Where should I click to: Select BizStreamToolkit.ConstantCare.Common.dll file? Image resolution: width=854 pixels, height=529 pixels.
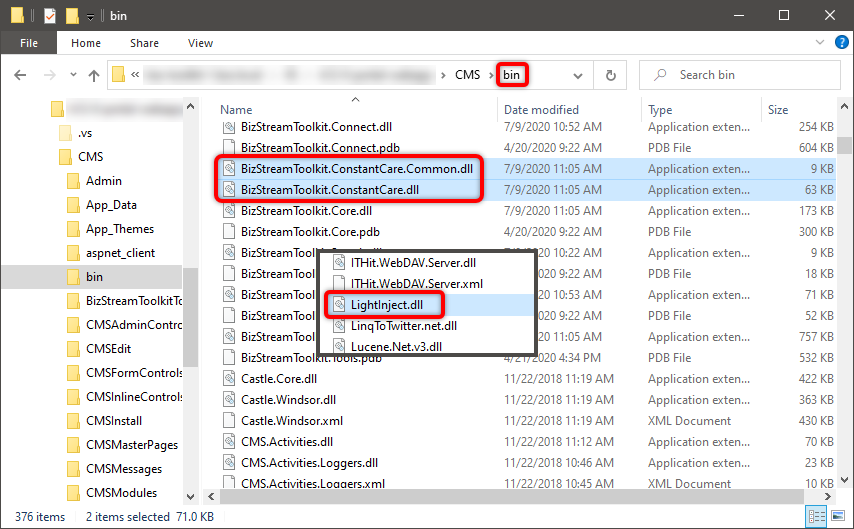click(x=357, y=169)
